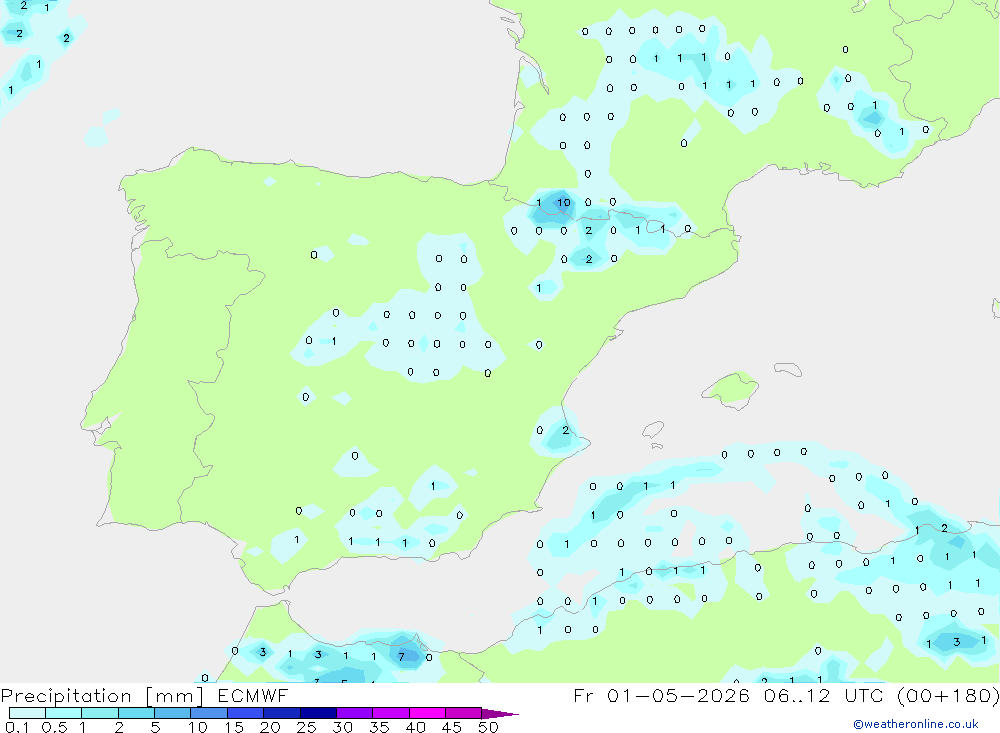Click legend swatch between 1 and 2
This screenshot has height=733, width=1000.
(x=99, y=713)
